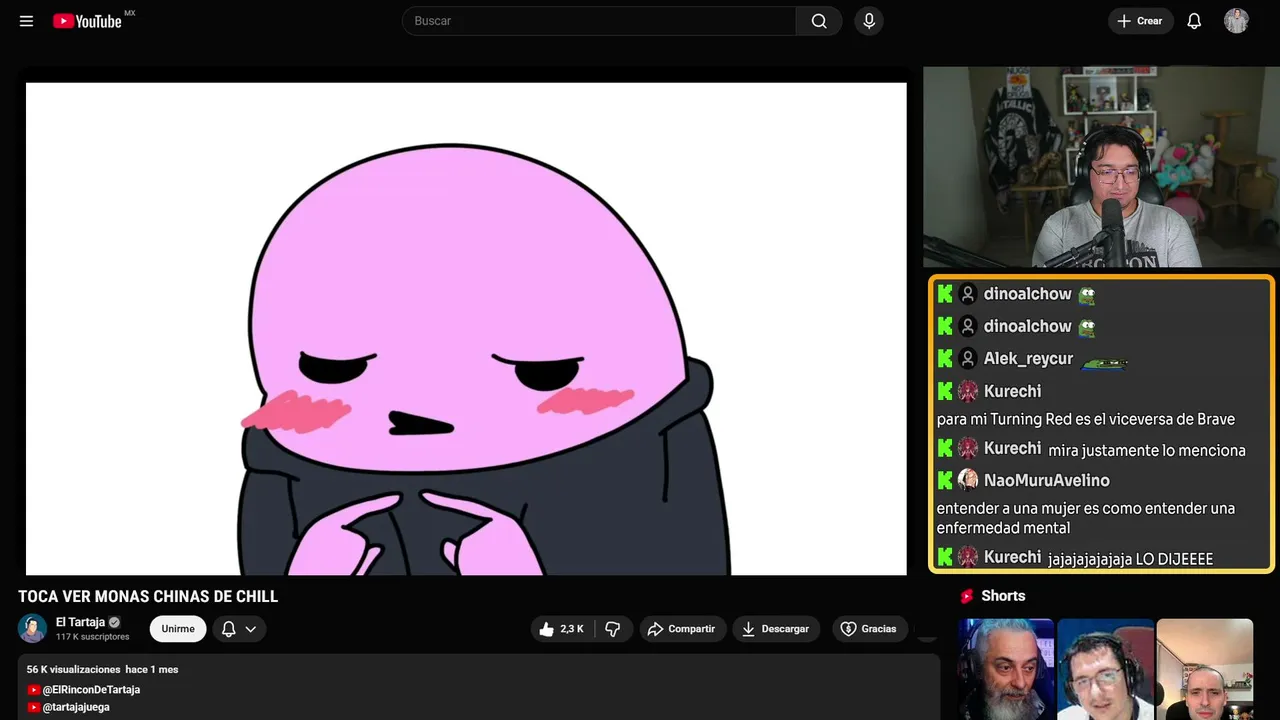This screenshot has width=1280, height=720.
Task: Click the "117 K suscriptores" count
Action: click(93, 637)
